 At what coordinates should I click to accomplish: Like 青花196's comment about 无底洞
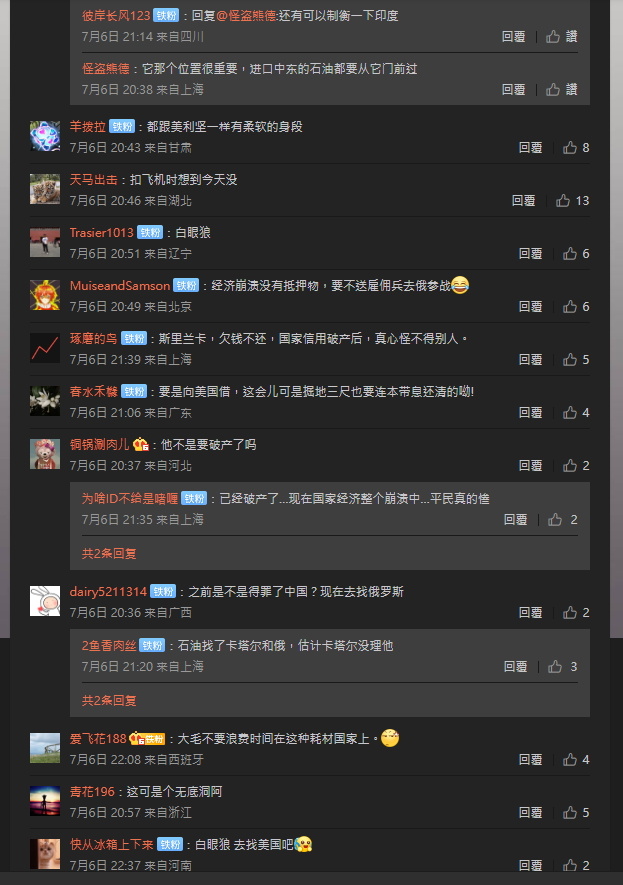pos(576,813)
